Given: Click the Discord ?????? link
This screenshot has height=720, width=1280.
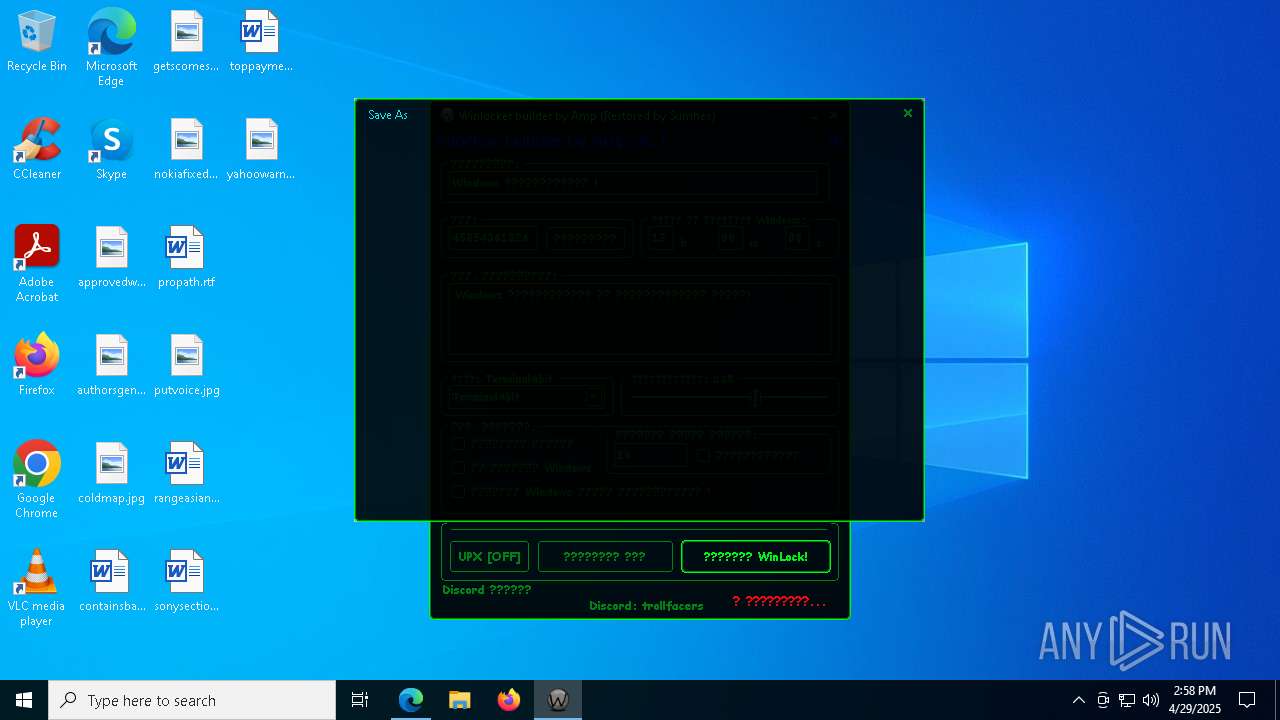Looking at the screenshot, I should coord(487,590).
